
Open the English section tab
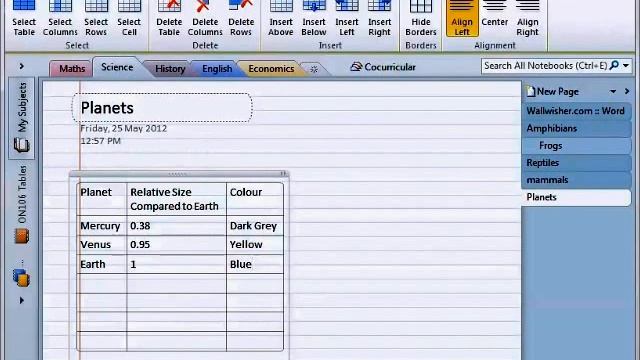click(217, 69)
